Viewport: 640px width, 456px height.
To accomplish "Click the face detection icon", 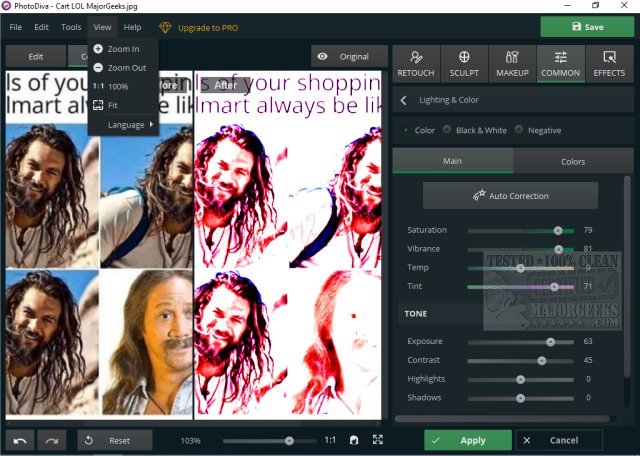I will (353, 440).
